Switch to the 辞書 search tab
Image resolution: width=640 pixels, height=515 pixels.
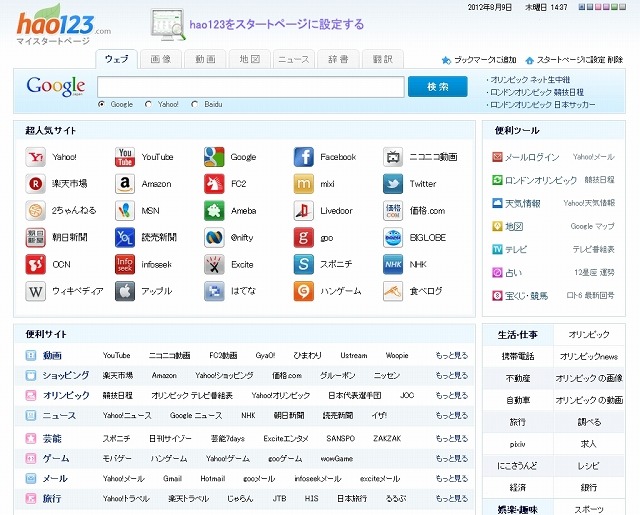tap(338, 59)
